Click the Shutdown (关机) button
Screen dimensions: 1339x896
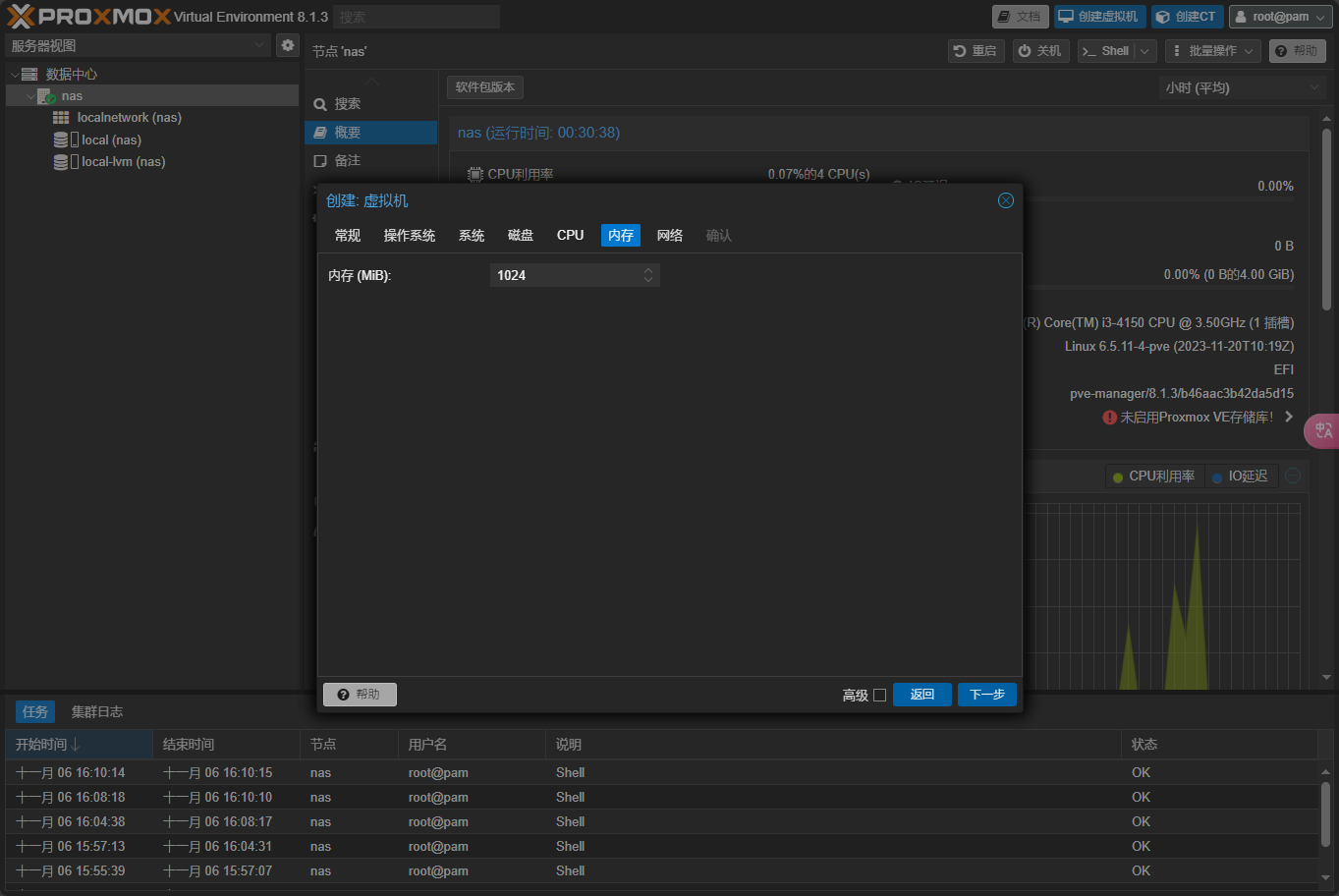[1040, 51]
